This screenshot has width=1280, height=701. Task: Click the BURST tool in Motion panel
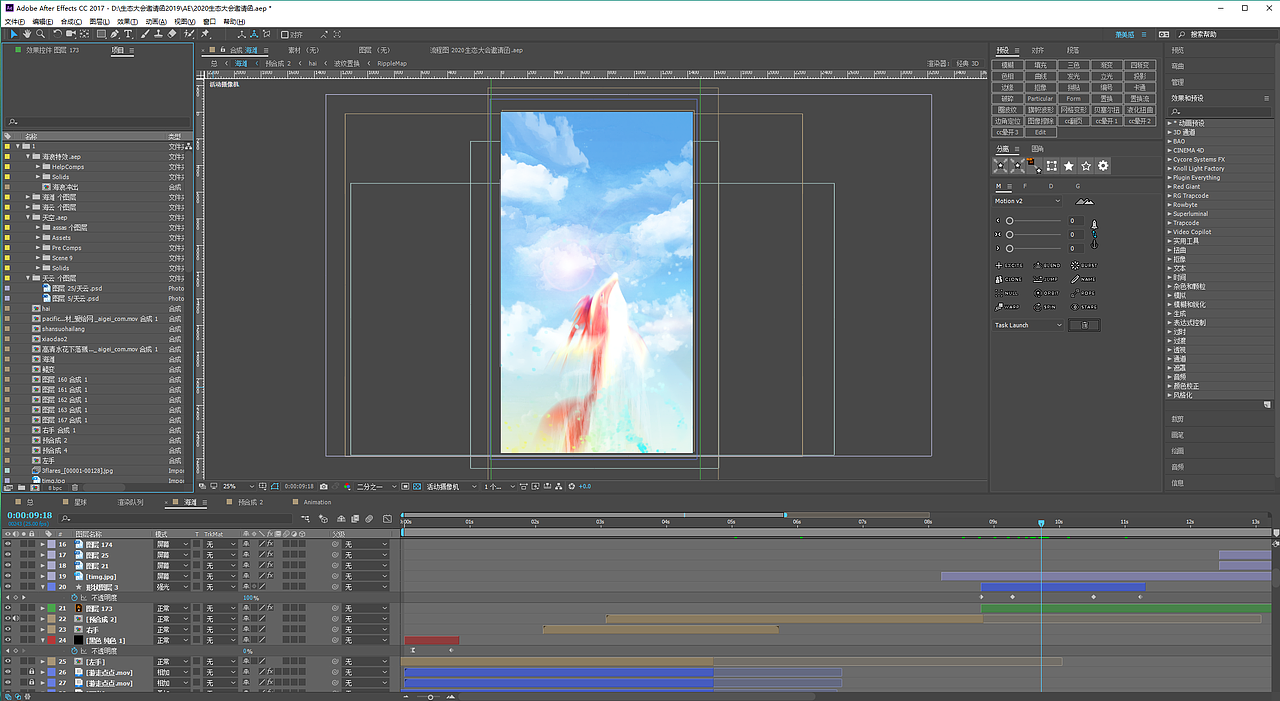[1084, 266]
